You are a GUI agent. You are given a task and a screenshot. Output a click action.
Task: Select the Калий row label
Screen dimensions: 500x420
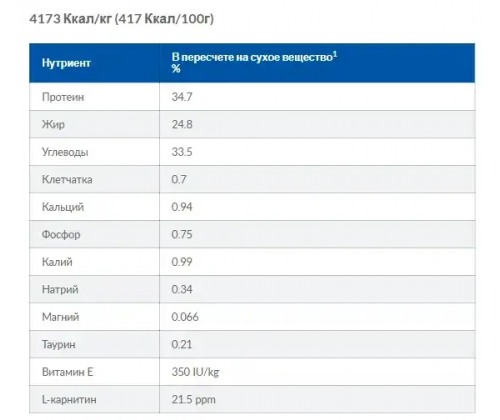pyautogui.click(x=57, y=262)
